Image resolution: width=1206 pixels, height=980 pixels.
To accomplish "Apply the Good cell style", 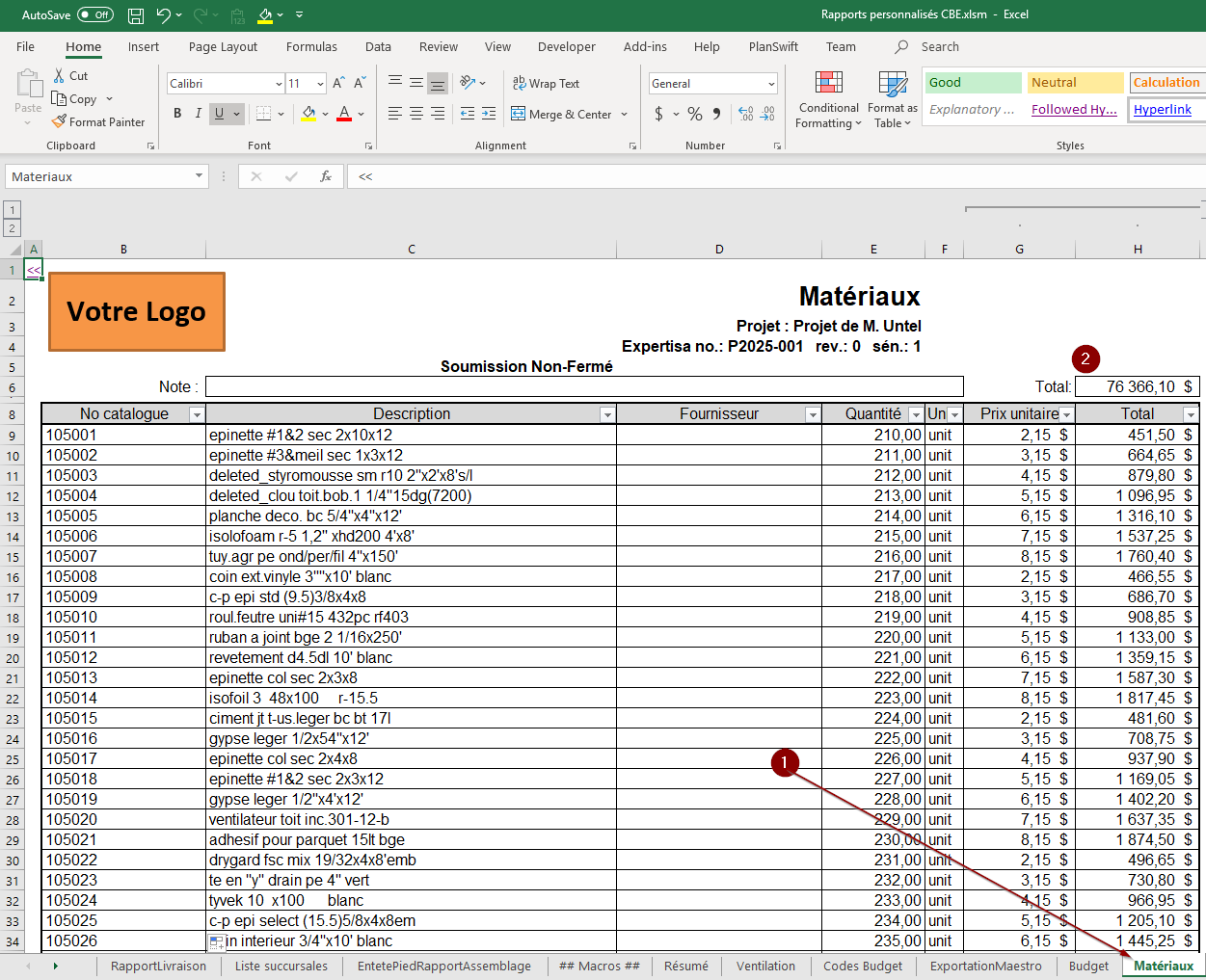I will (x=973, y=83).
